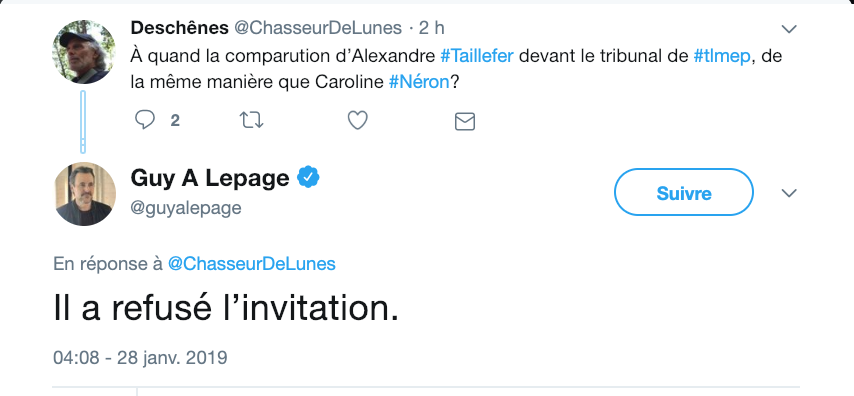The image size is (854, 396).
Task: Click the 2 h tweet timestamp
Action: click(x=432, y=28)
